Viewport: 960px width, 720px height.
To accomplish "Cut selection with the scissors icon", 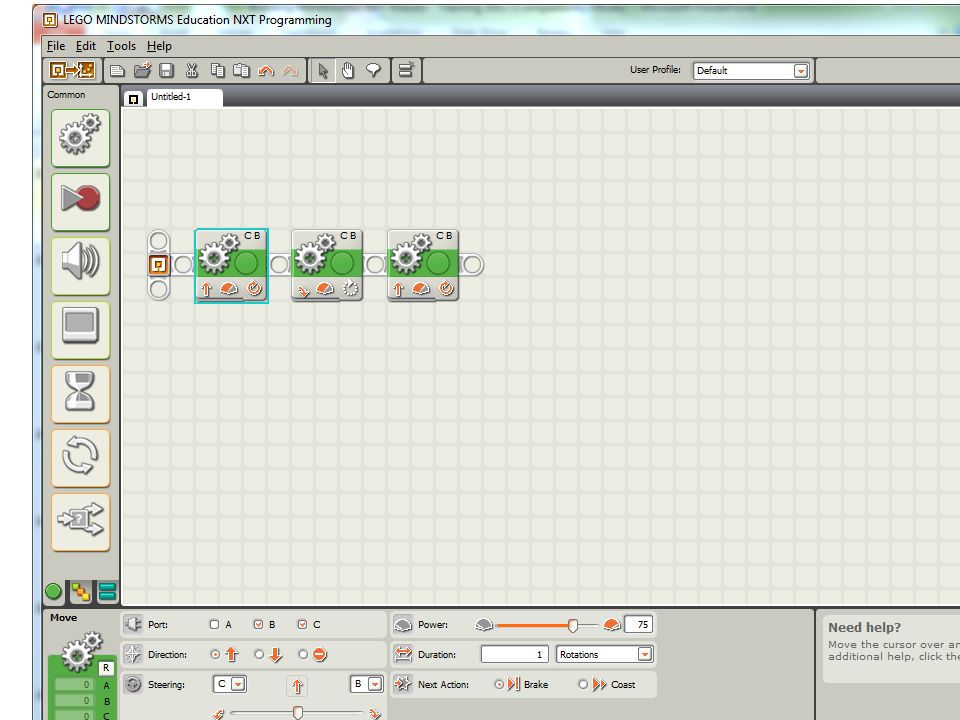I will point(192,70).
